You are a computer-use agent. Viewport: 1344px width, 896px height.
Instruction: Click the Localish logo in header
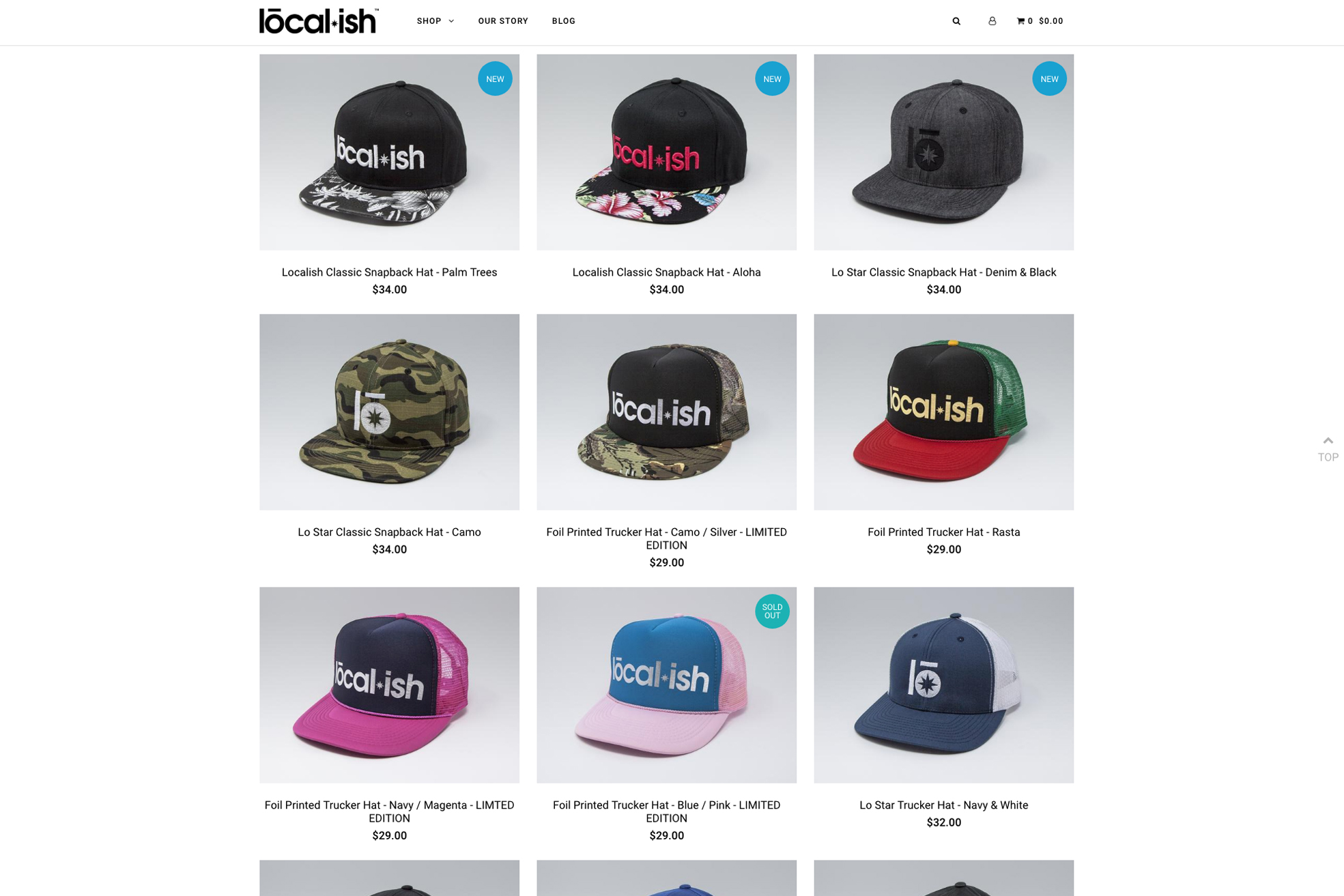(319, 21)
